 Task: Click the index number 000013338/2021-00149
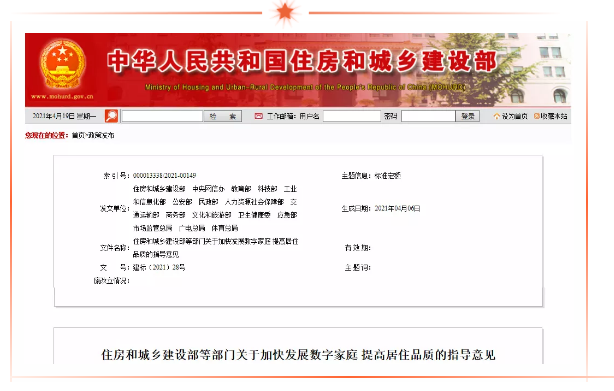pyautogui.click(x=164, y=175)
